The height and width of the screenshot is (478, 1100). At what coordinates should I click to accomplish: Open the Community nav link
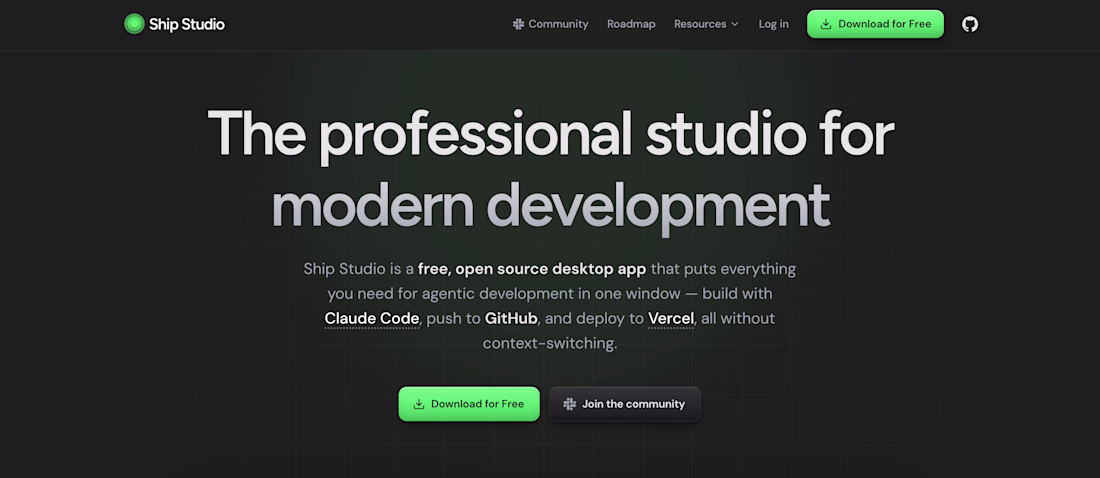click(x=551, y=24)
